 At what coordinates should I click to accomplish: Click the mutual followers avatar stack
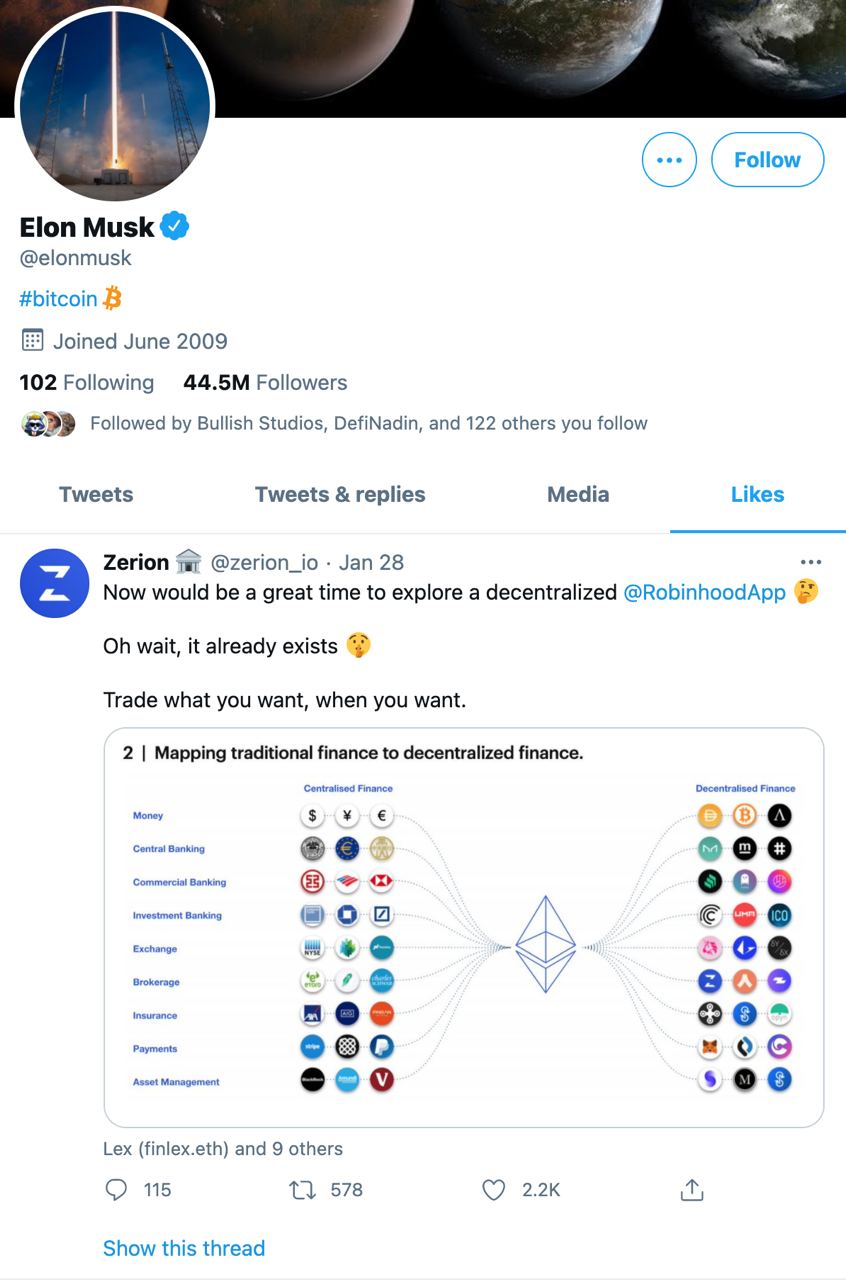point(48,423)
